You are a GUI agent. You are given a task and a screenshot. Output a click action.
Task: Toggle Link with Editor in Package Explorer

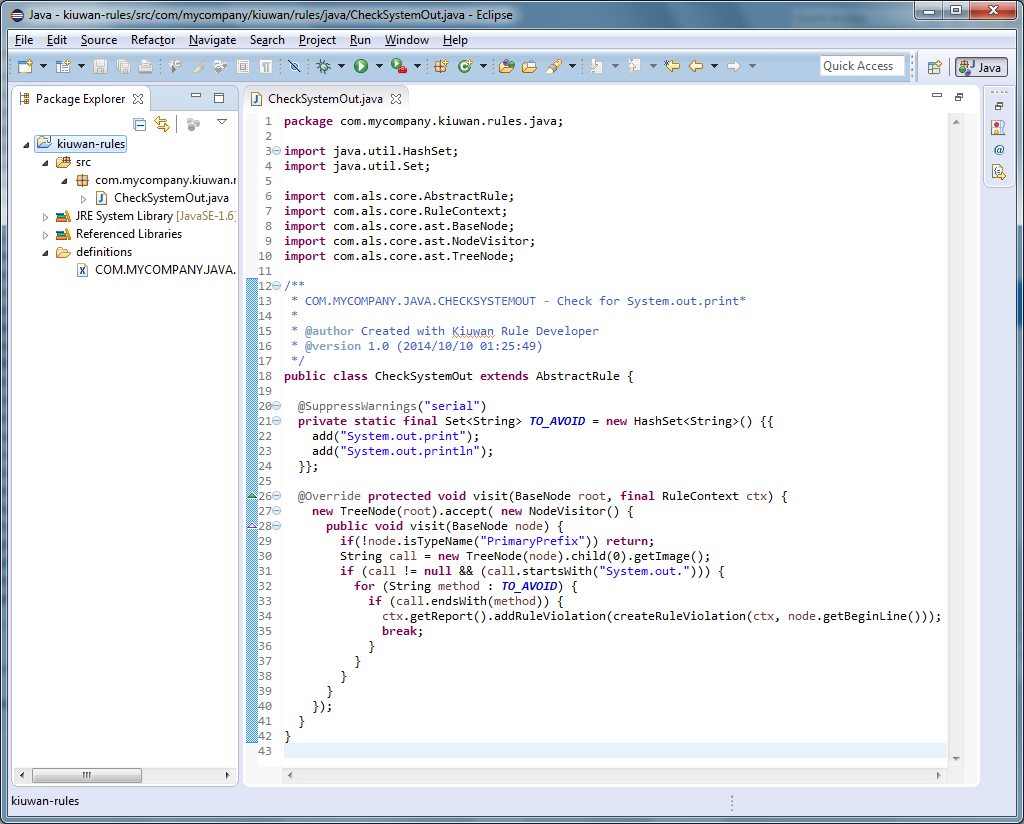[161, 124]
